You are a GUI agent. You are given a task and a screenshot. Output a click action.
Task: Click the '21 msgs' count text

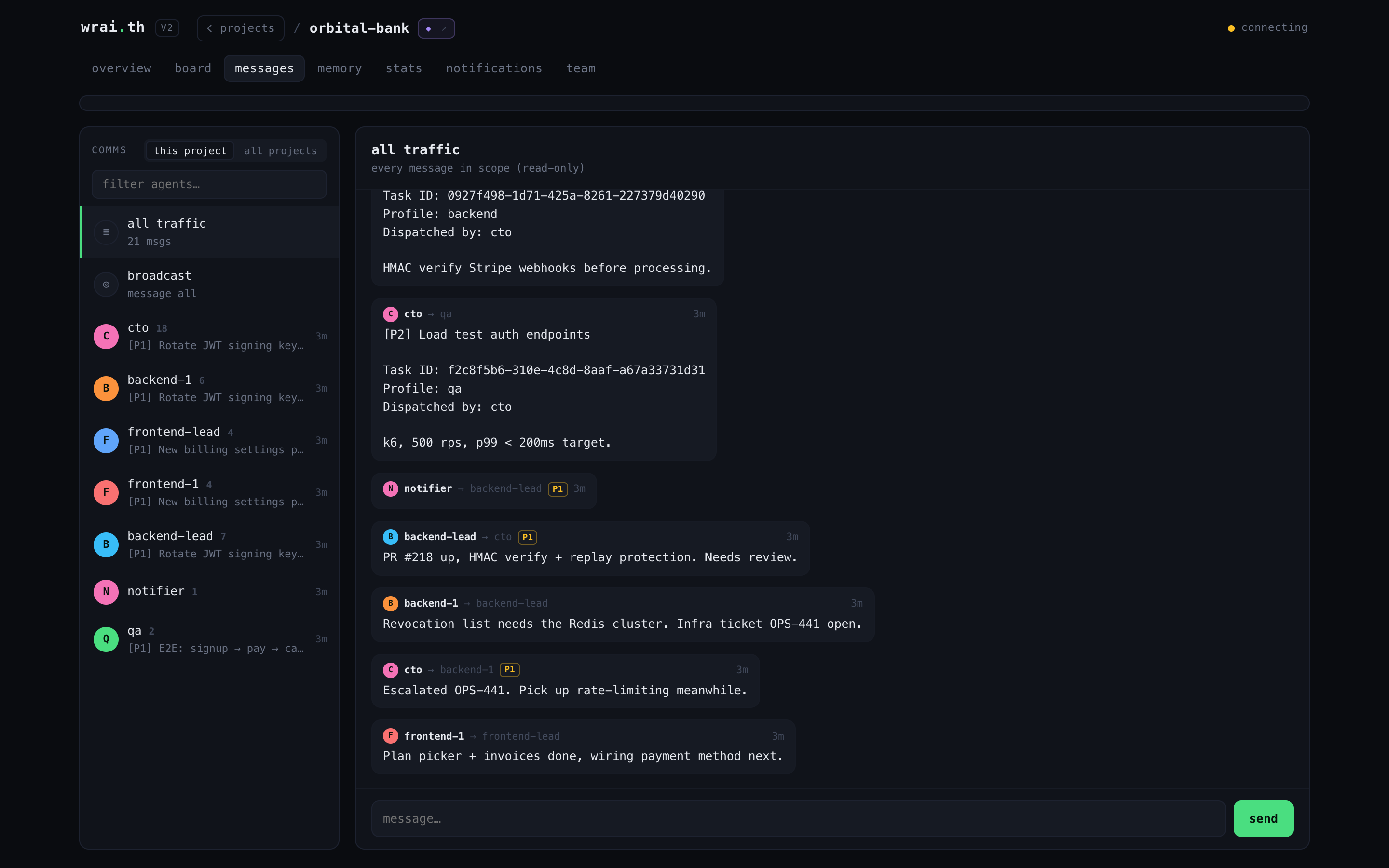(149, 242)
